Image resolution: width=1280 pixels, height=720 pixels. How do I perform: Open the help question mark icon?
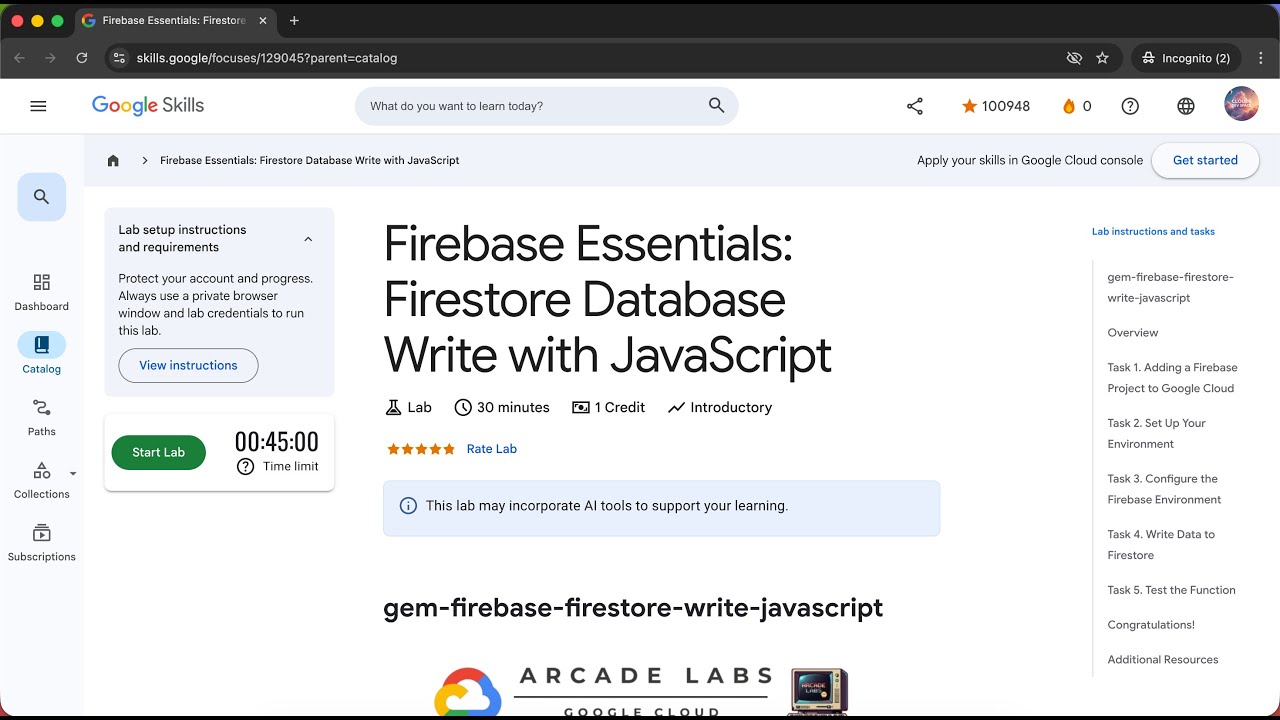pyautogui.click(x=1130, y=106)
